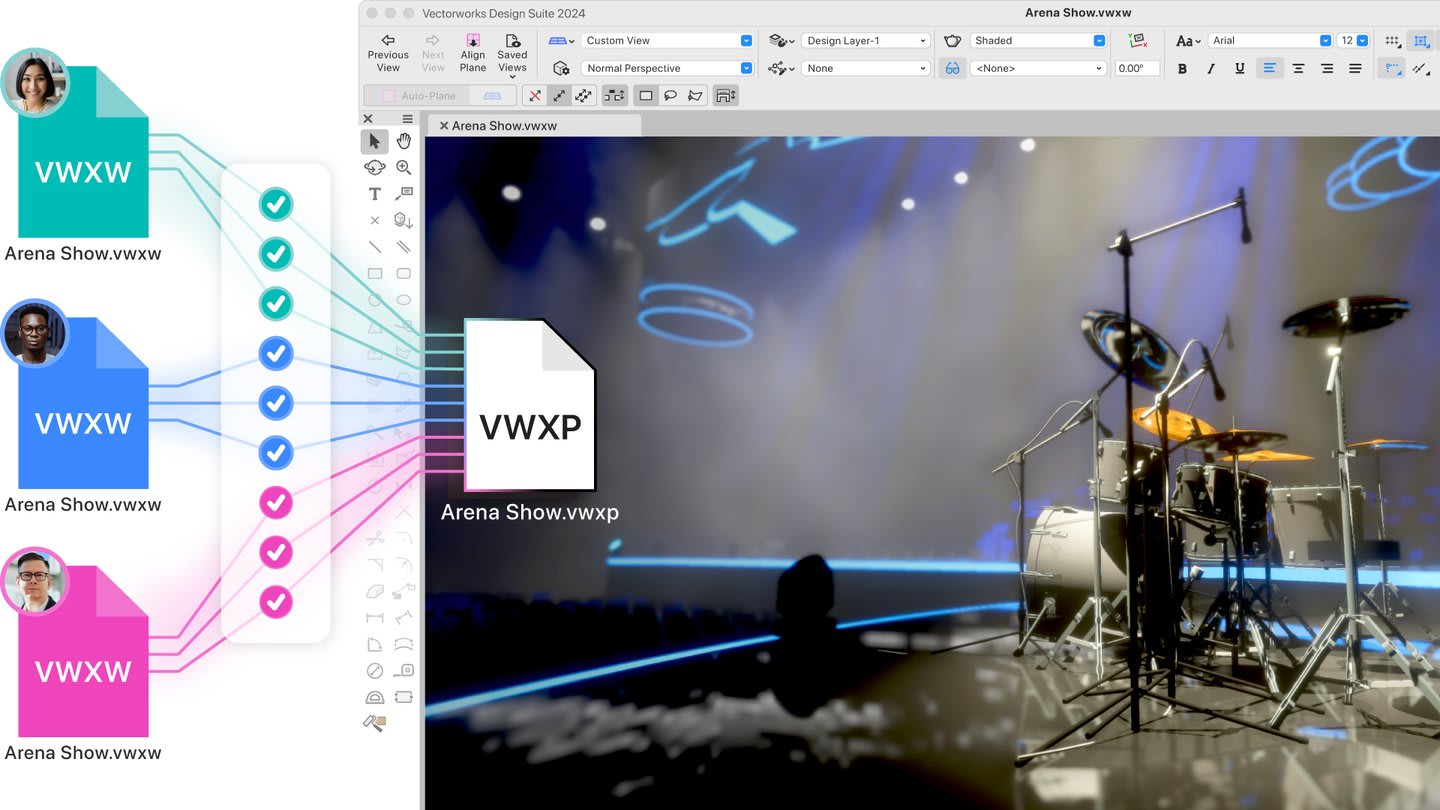Click the teapot render mode icon
The image size is (1440, 810).
pyautogui.click(x=953, y=41)
